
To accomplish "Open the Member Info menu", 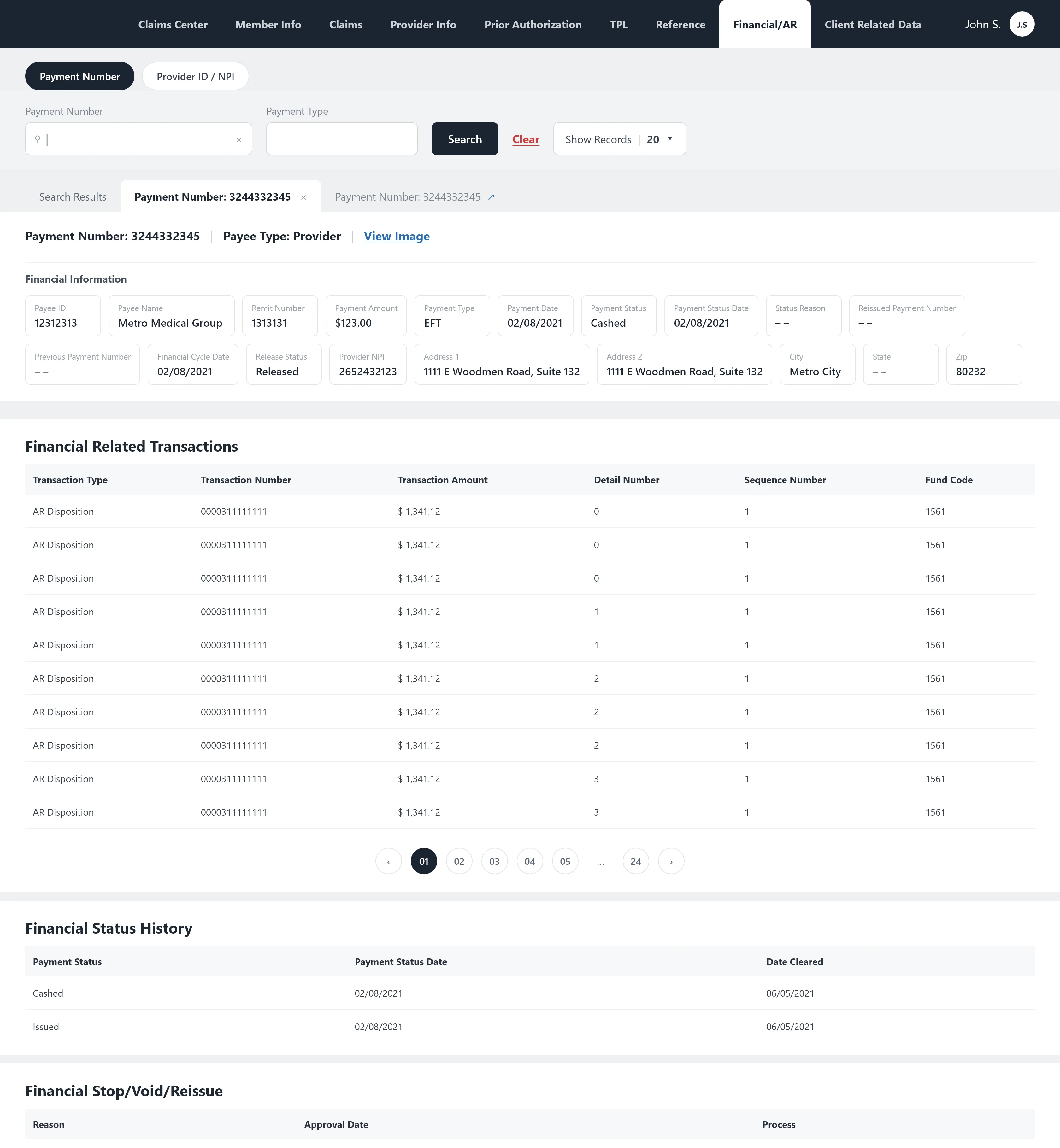I will pos(268,25).
